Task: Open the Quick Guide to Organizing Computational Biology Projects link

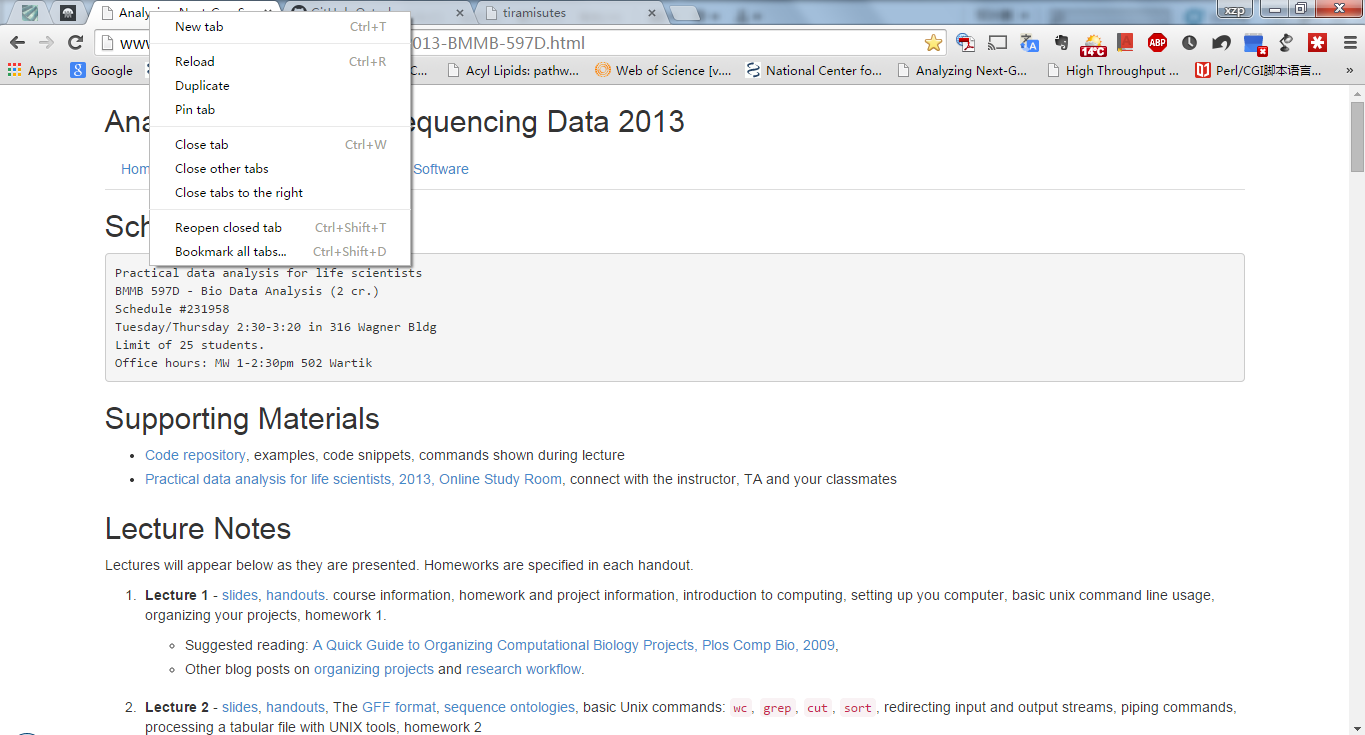Action: click(575, 645)
